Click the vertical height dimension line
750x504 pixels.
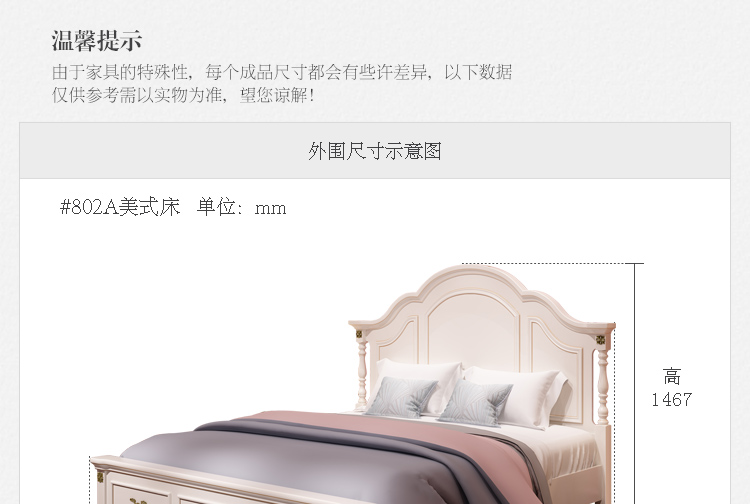pyautogui.click(x=635, y=383)
